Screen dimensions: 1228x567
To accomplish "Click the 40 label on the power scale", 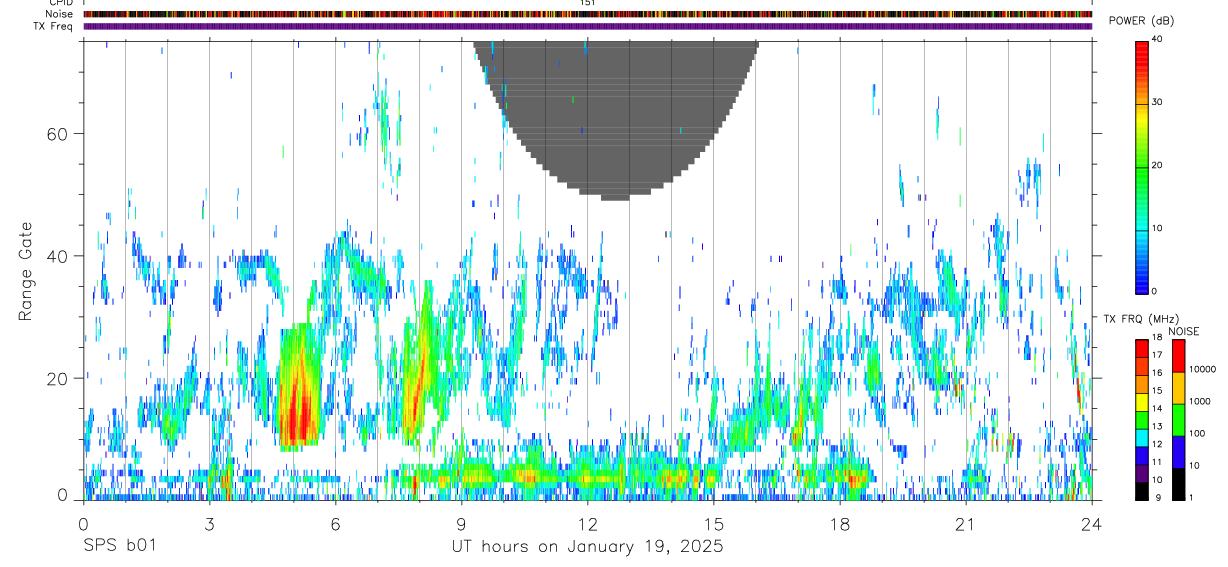I will pos(1158,39).
